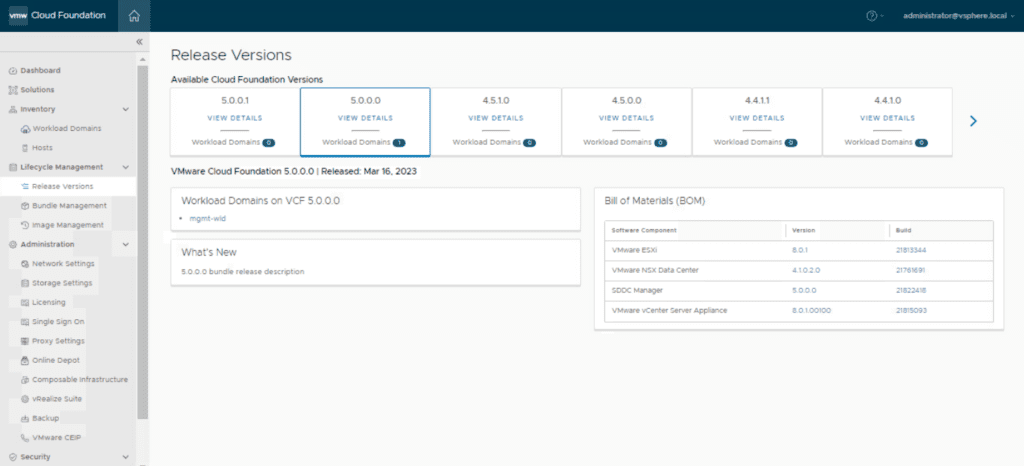Click the Storage Settings icon
This screenshot has height=466, width=1024.
tap(25, 283)
